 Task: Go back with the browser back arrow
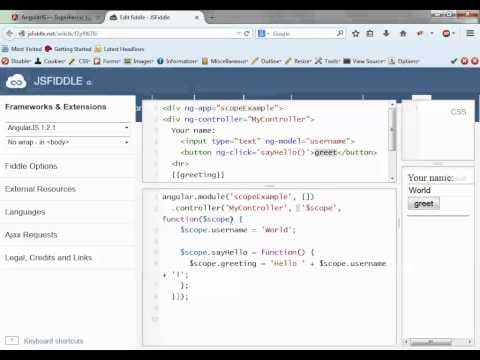click(10, 34)
